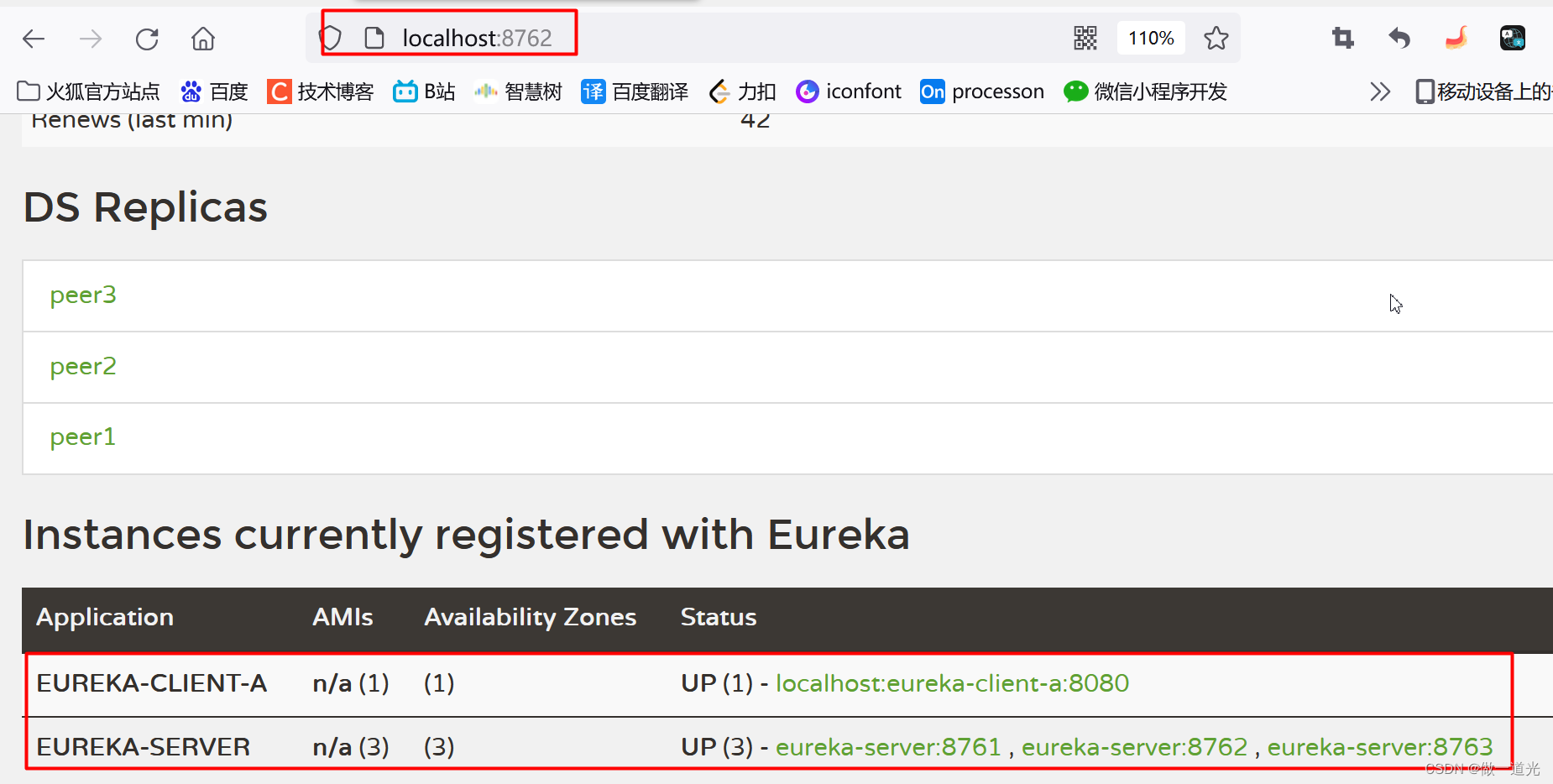Open the 微信小程序开发 bookmark entry
The height and width of the screenshot is (784, 1553).
tap(1145, 91)
